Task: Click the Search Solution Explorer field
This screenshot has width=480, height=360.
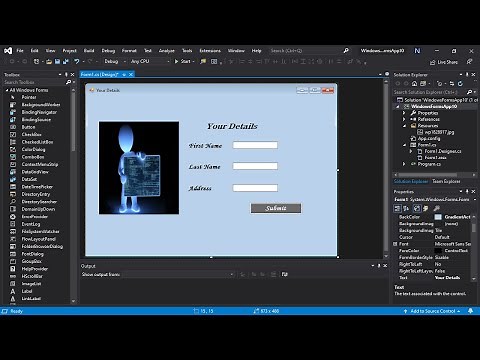Action: click(430, 92)
